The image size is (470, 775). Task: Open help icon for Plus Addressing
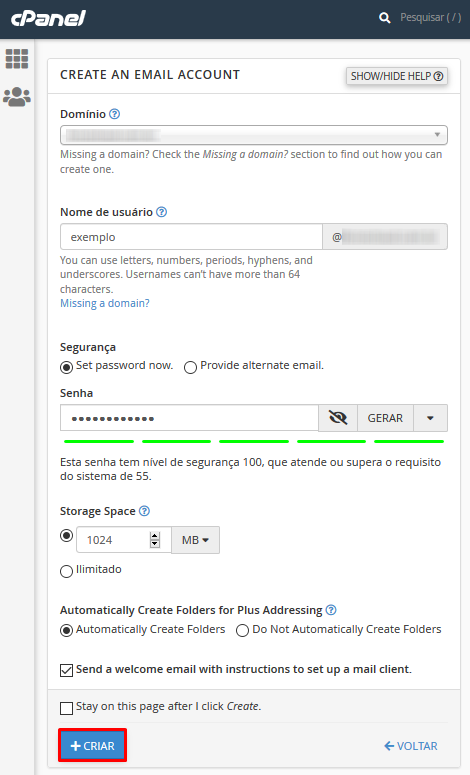(x=331, y=610)
